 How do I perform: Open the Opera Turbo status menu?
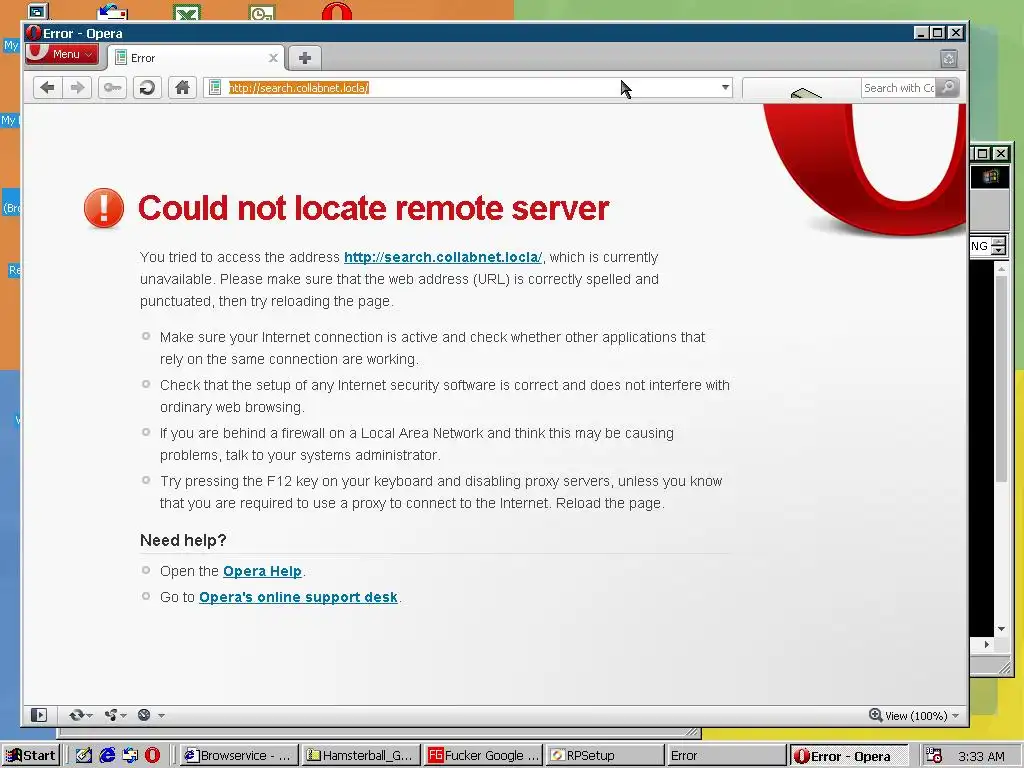pos(150,715)
